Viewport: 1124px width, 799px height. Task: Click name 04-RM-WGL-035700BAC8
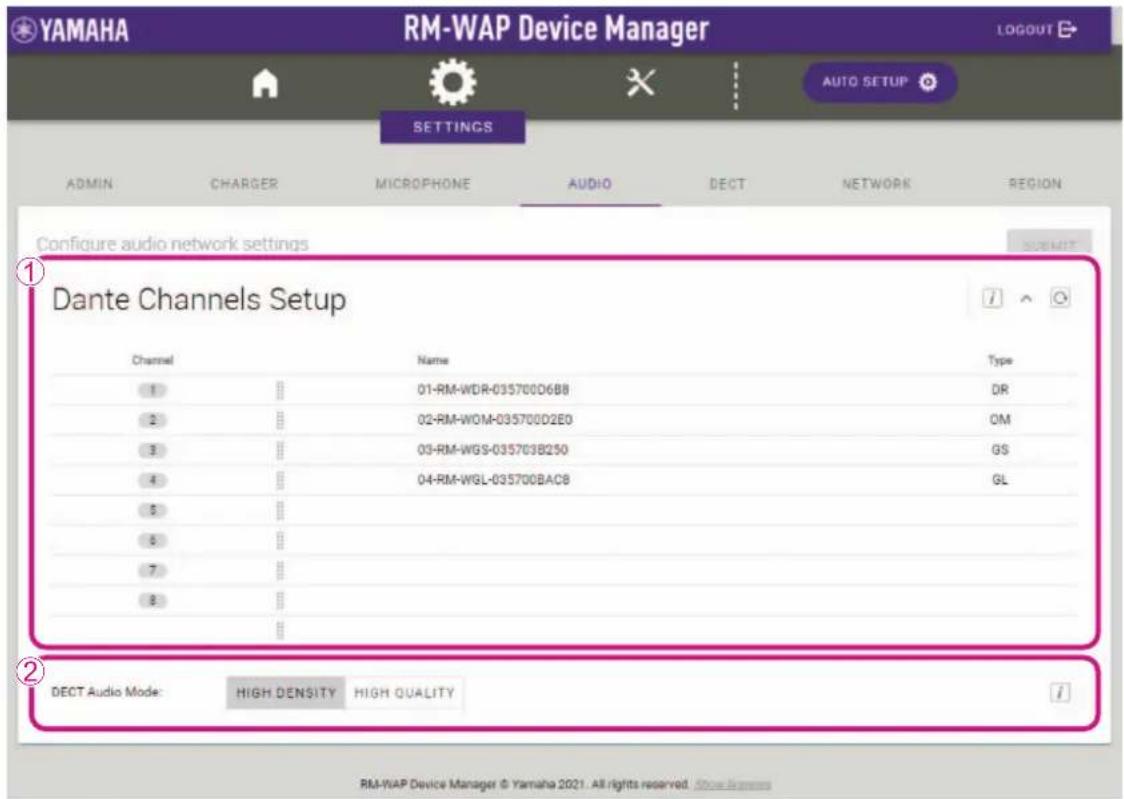[x=493, y=480]
